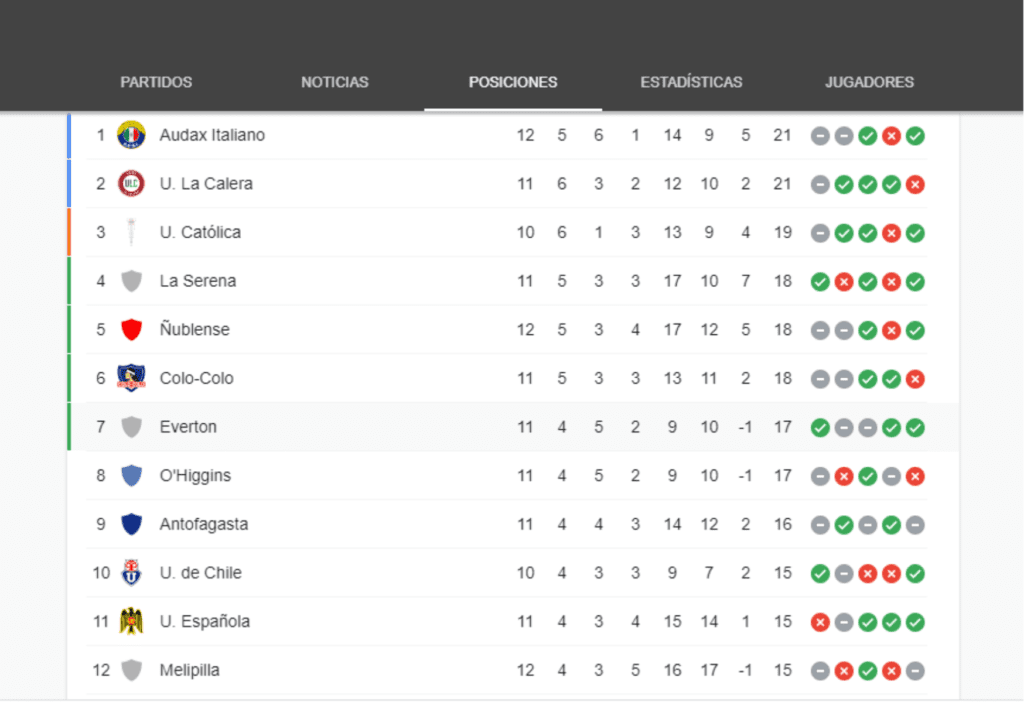The height and width of the screenshot is (726, 1024).
Task: Click the Colo-Colo team crest
Action: click(131, 378)
